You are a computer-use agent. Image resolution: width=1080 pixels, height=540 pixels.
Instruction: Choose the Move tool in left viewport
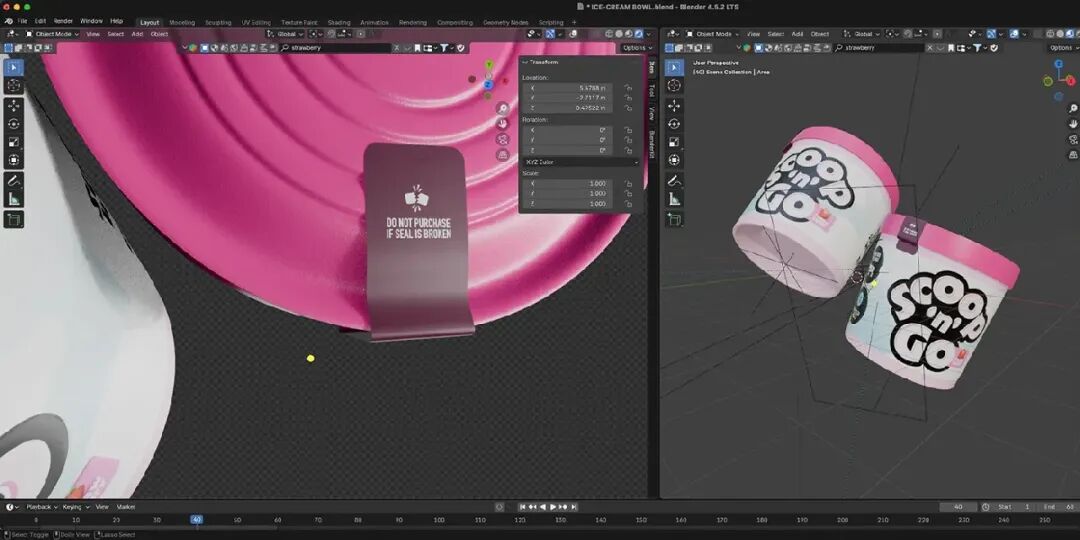point(14,106)
